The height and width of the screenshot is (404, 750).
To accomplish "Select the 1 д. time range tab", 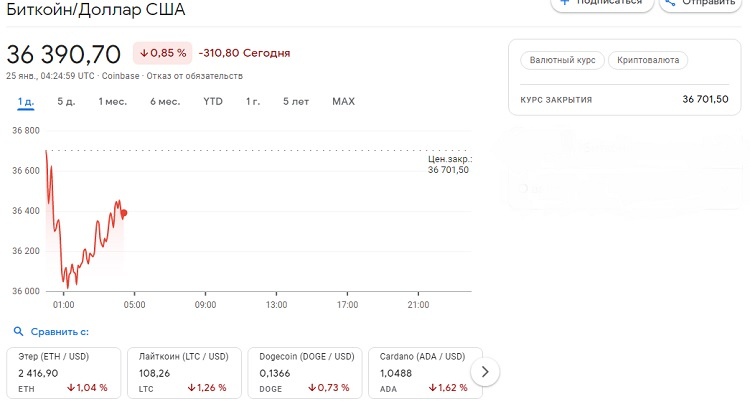I will [26, 101].
